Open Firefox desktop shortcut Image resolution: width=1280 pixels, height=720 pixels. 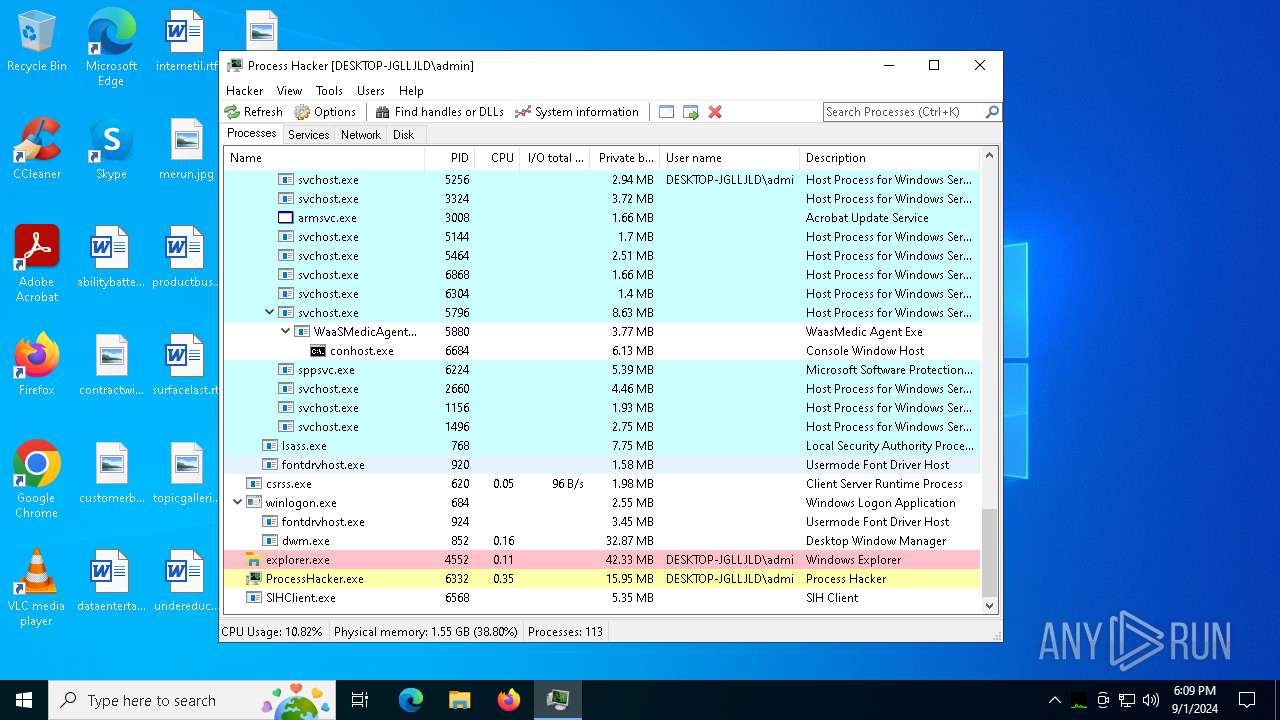[37, 365]
